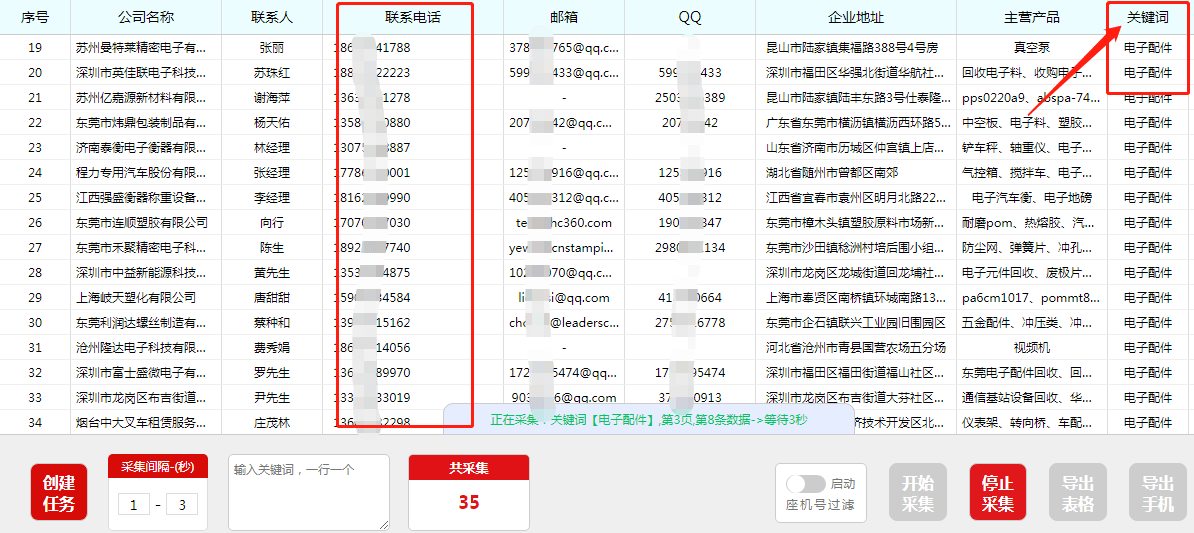Click the 公司名称 column header
This screenshot has height=533, width=1194.
(146, 17)
